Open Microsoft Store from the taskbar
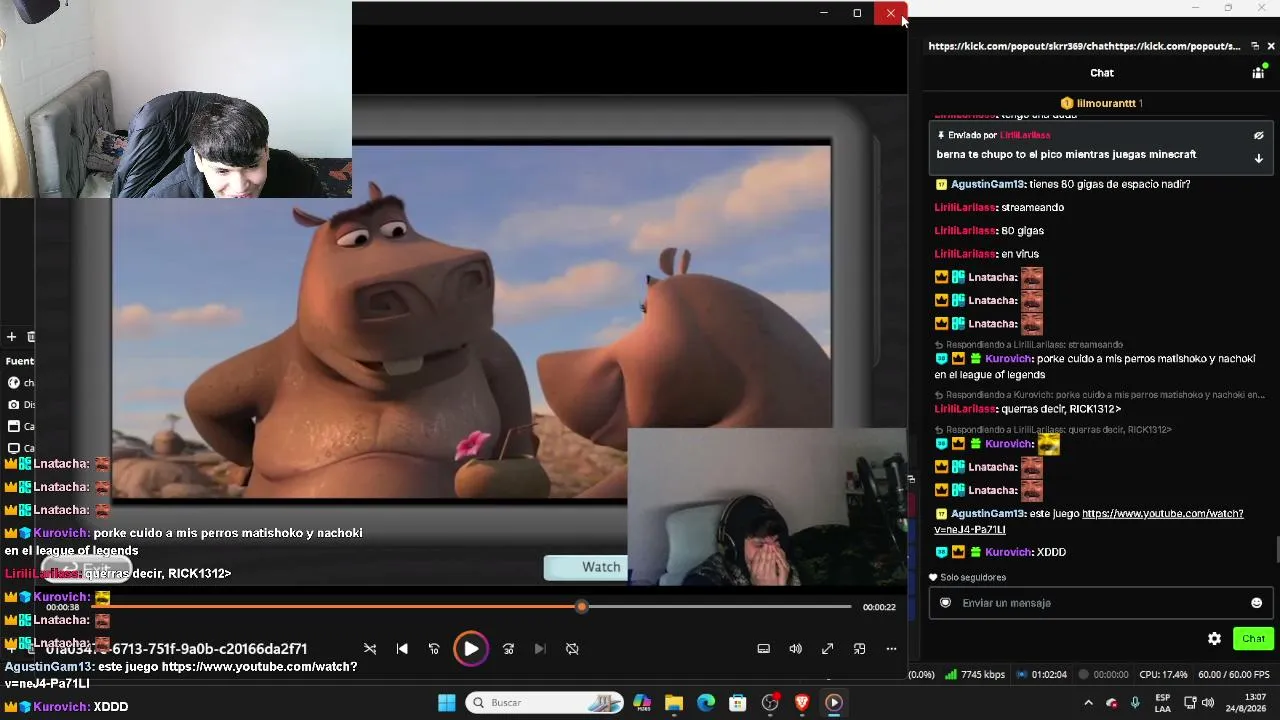 (x=738, y=703)
